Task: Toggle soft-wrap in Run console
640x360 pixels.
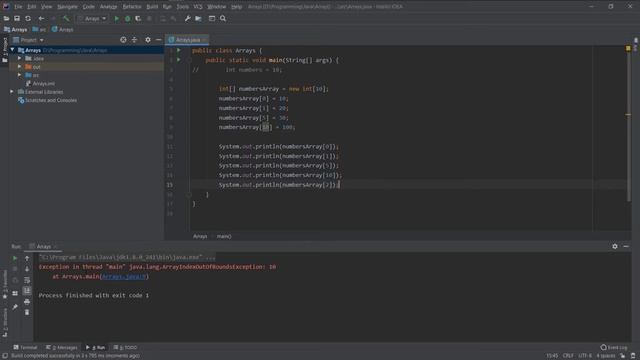Action: click(x=27, y=280)
